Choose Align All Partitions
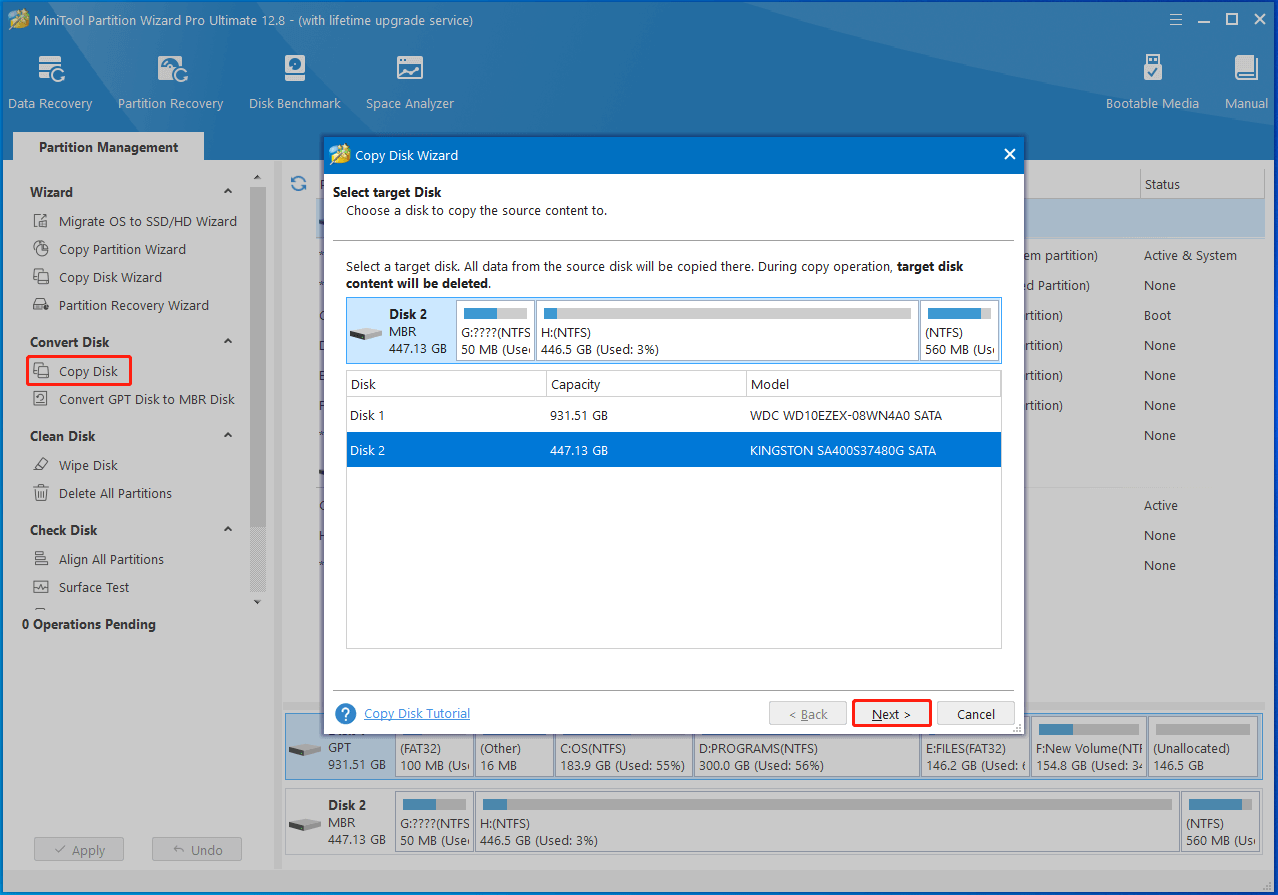The width and height of the screenshot is (1278, 895). coord(99,559)
